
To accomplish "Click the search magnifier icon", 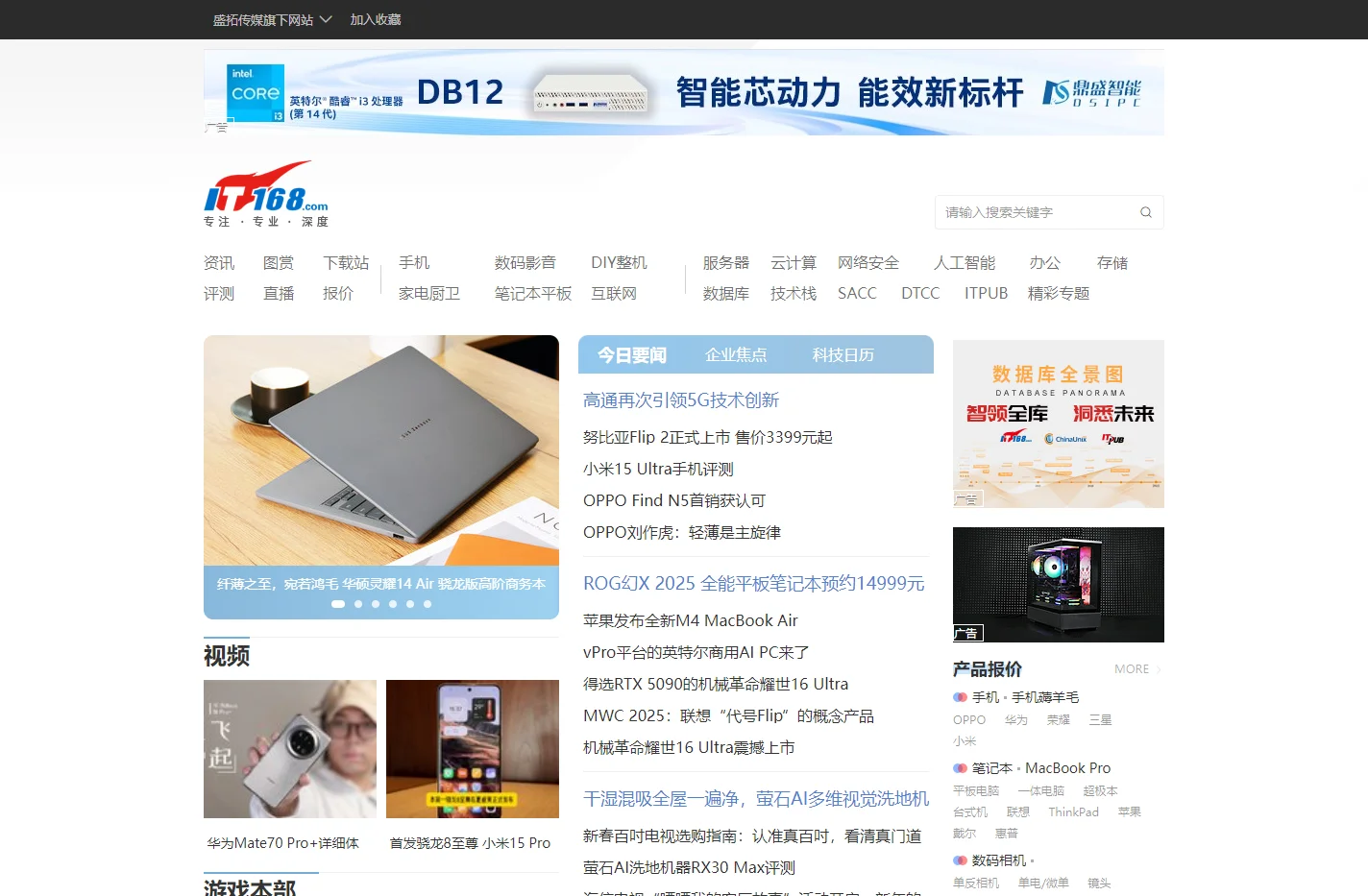I will pyautogui.click(x=1145, y=212).
